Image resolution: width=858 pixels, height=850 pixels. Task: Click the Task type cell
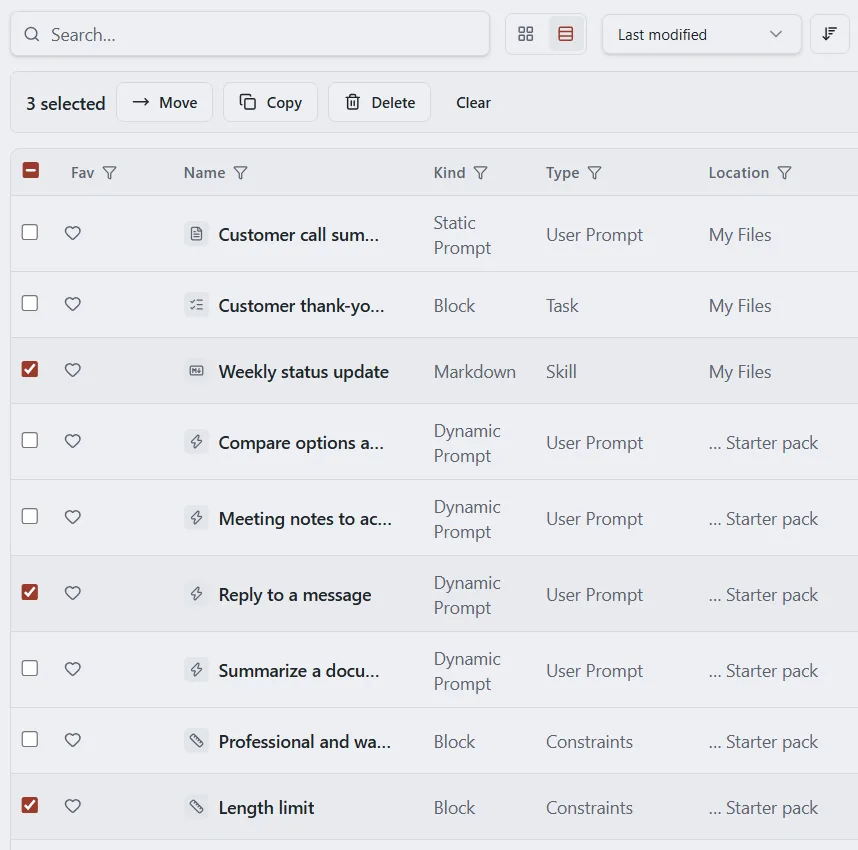tap(562, 305)
